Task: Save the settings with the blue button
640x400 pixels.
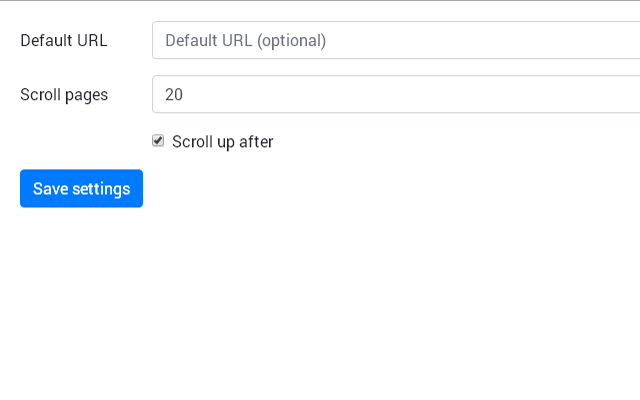Action: (81, 189)
